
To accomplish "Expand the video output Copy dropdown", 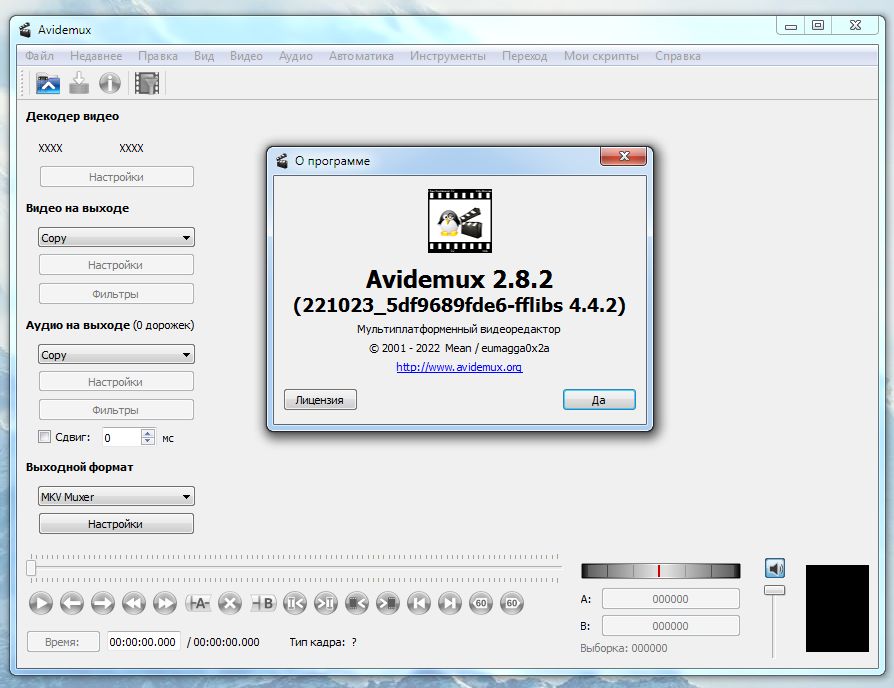I will tap(116, 238).
